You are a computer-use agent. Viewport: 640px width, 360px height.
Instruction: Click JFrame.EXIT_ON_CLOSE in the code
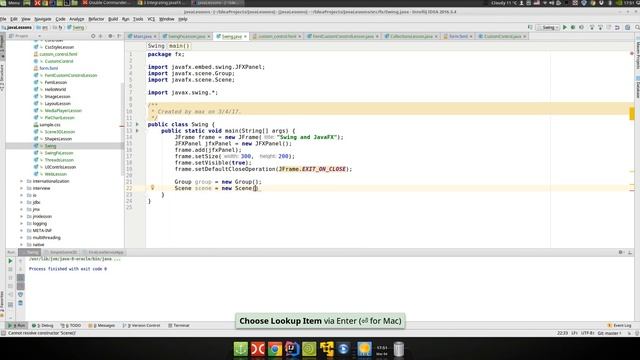point(312,169)
